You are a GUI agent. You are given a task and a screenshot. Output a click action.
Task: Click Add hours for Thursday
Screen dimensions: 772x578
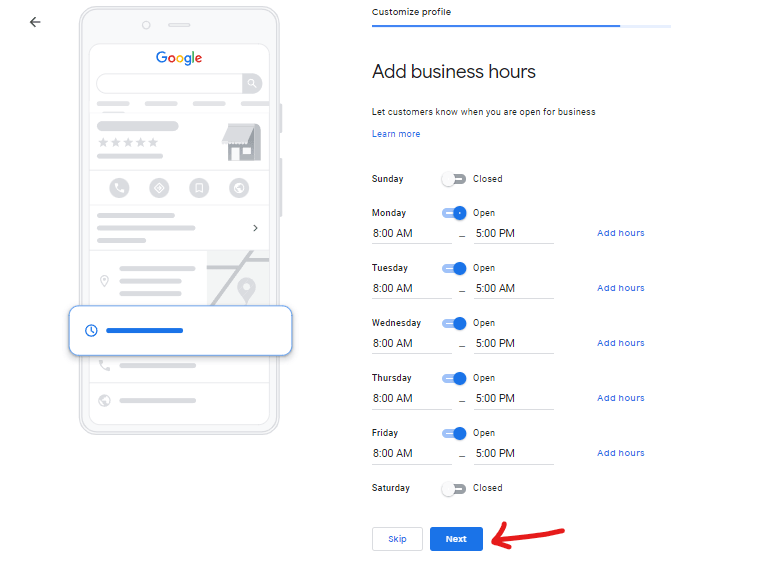pos(620,398)
